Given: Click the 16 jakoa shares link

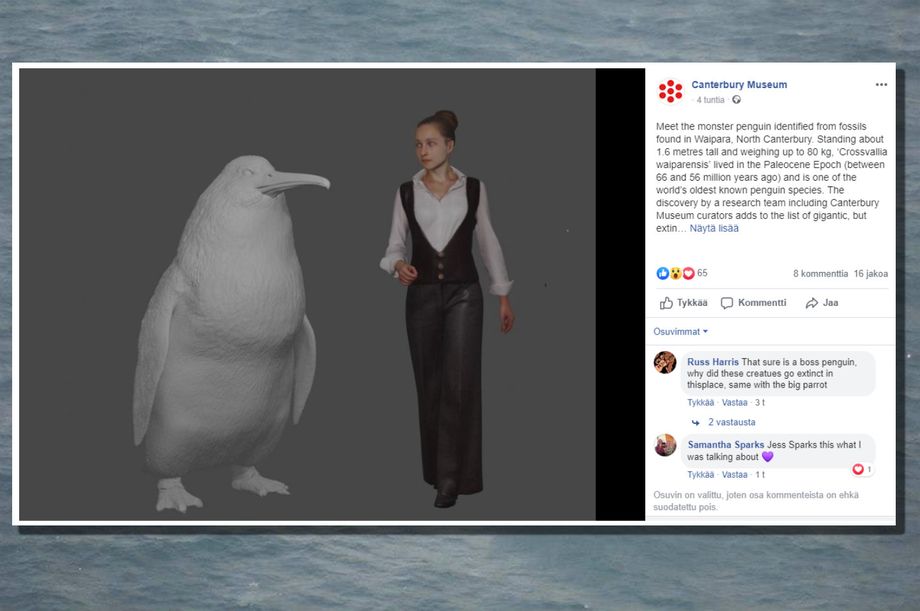Looking at the screenshot, I should click(870, 273).
